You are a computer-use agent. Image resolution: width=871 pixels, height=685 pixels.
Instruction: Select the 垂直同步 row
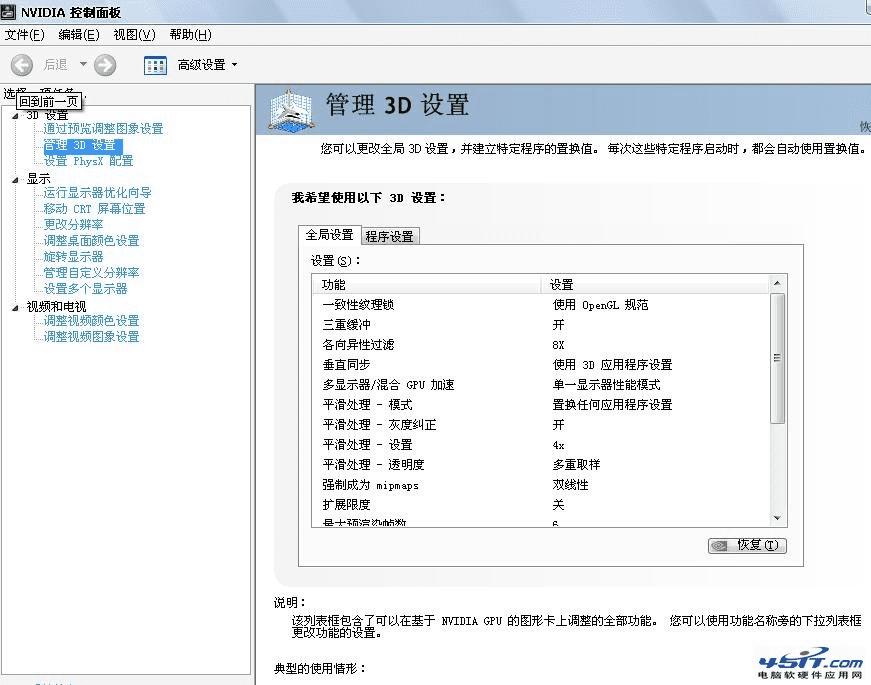540,365
